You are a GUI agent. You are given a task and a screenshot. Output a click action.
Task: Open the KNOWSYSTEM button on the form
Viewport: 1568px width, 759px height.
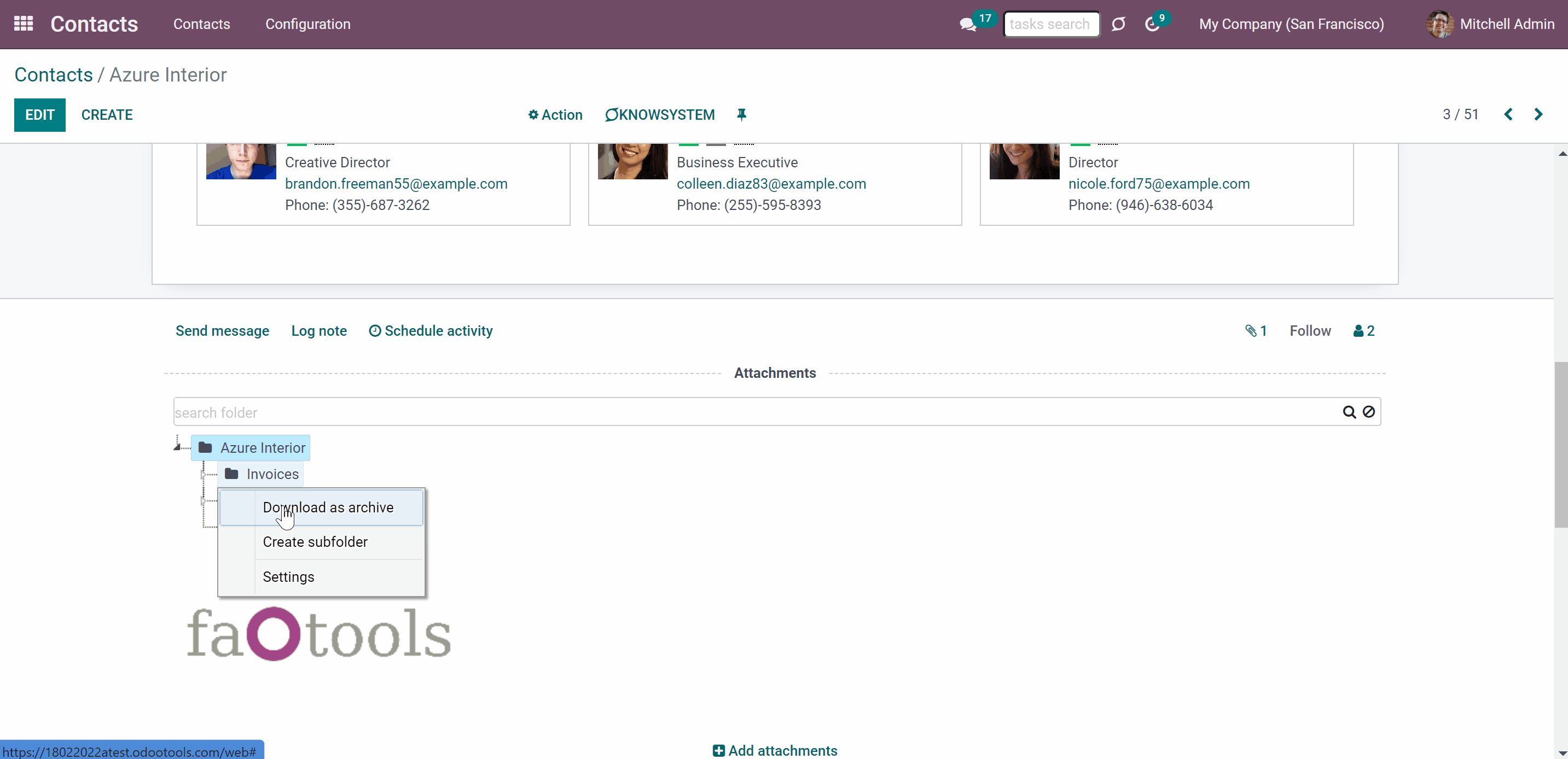point(660,115)
